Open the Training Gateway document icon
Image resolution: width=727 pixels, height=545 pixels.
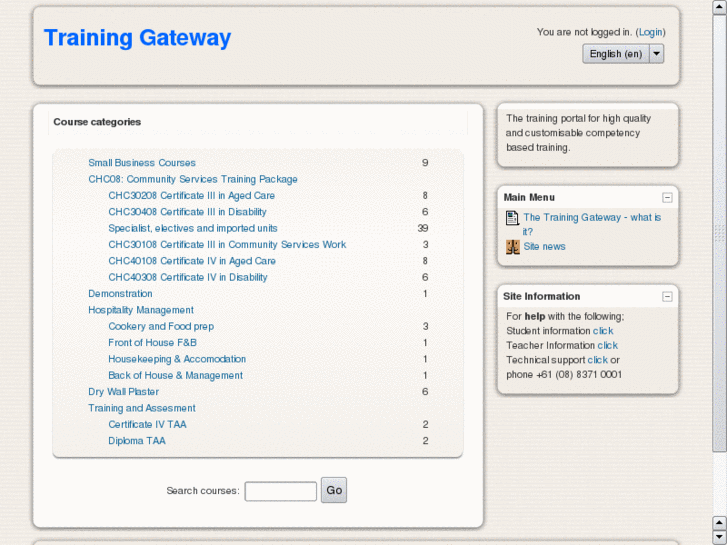tap(512, 218)
